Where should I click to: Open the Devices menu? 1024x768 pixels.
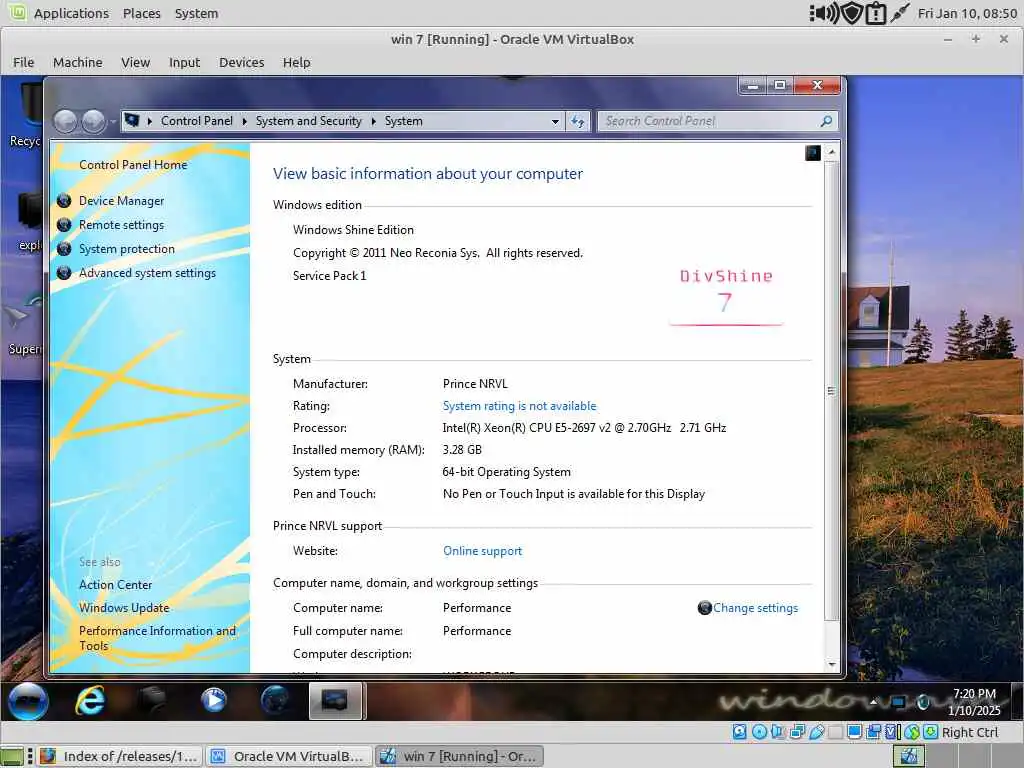[x=242, y=63]
